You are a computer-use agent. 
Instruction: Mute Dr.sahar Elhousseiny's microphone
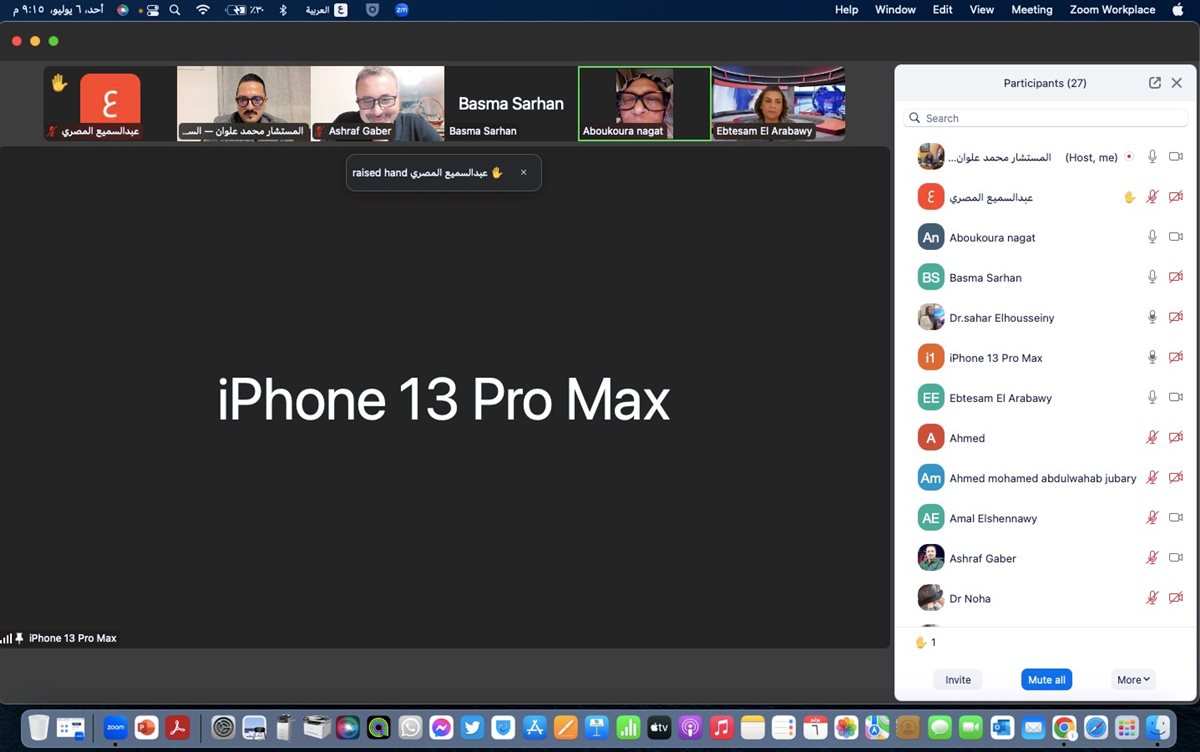click(1152, 317)
